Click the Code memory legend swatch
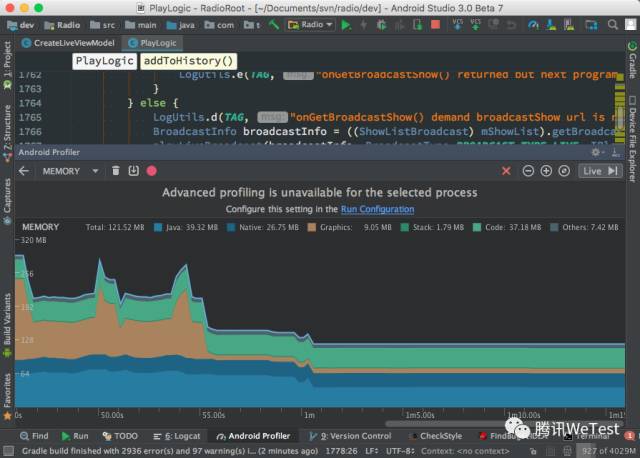 (476, 227)
